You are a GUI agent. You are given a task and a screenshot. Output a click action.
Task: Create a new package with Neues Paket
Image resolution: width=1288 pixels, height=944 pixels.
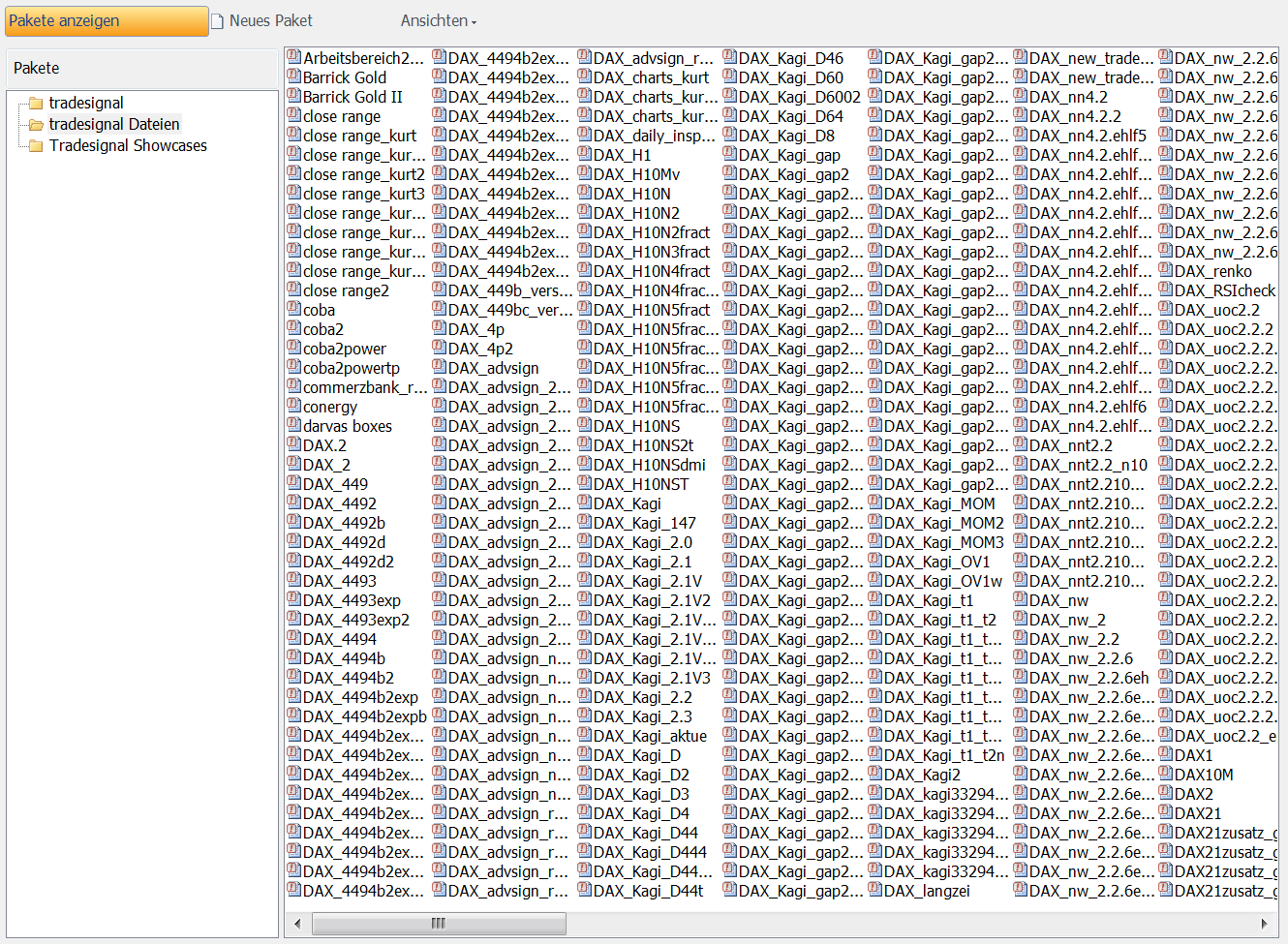pyautogui.click(x=262, y=20)
